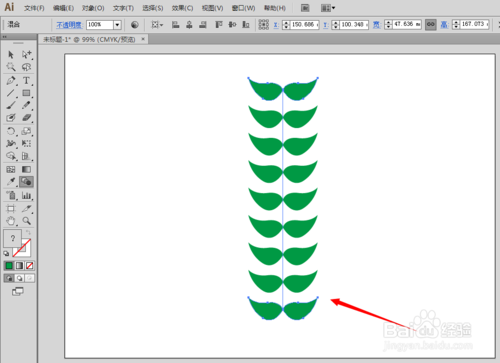Open the align-to selection dropdown
500x363 pixels.
(157, 25)
